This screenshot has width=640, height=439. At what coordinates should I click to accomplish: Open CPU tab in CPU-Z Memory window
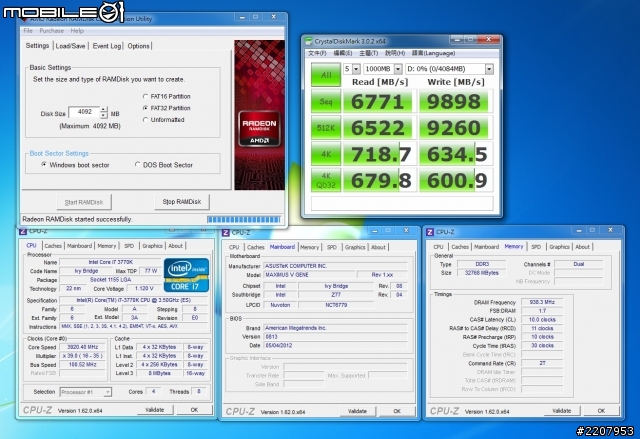(x=438, y=247)
